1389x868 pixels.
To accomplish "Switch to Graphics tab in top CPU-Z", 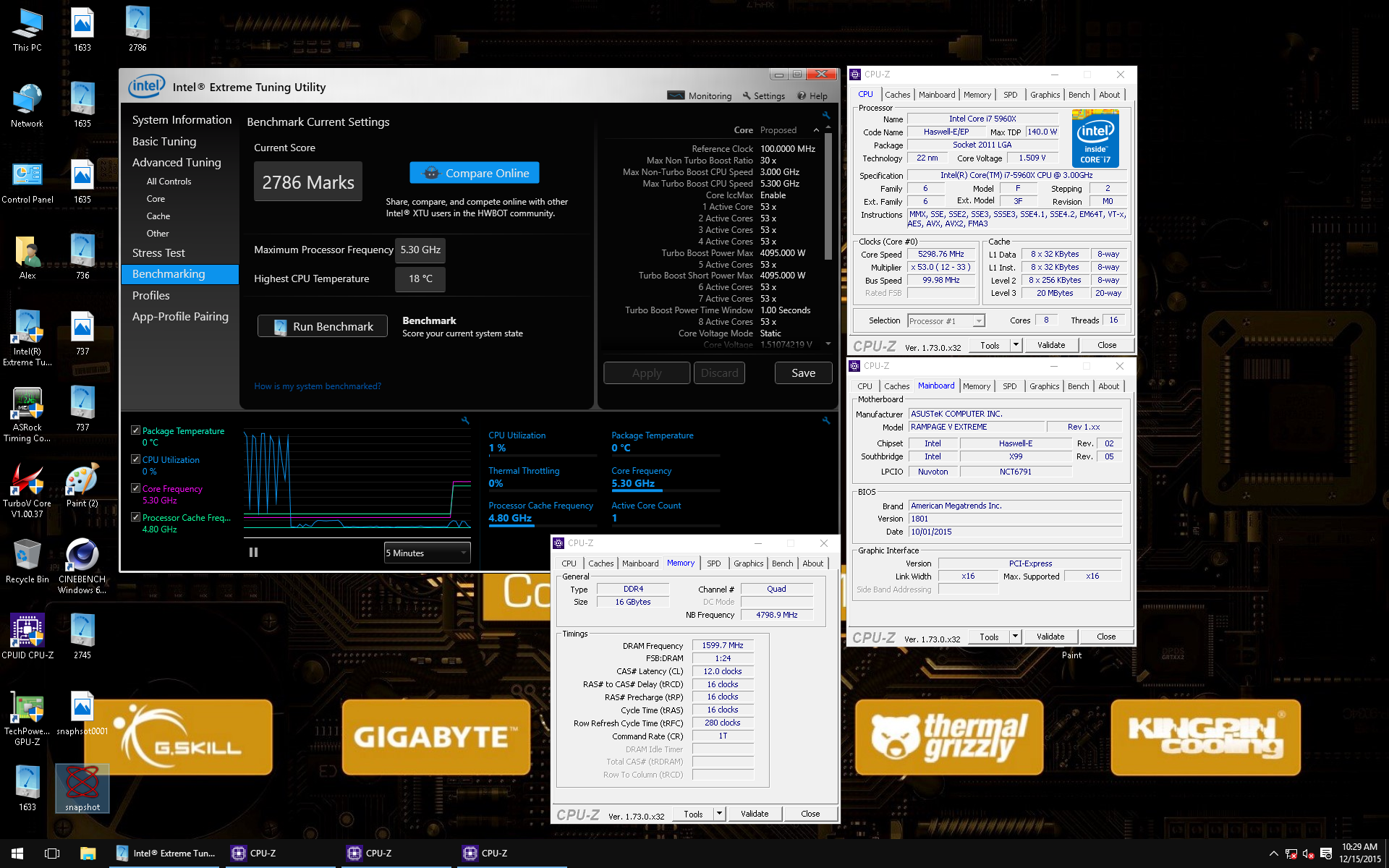I will 1045,95.
